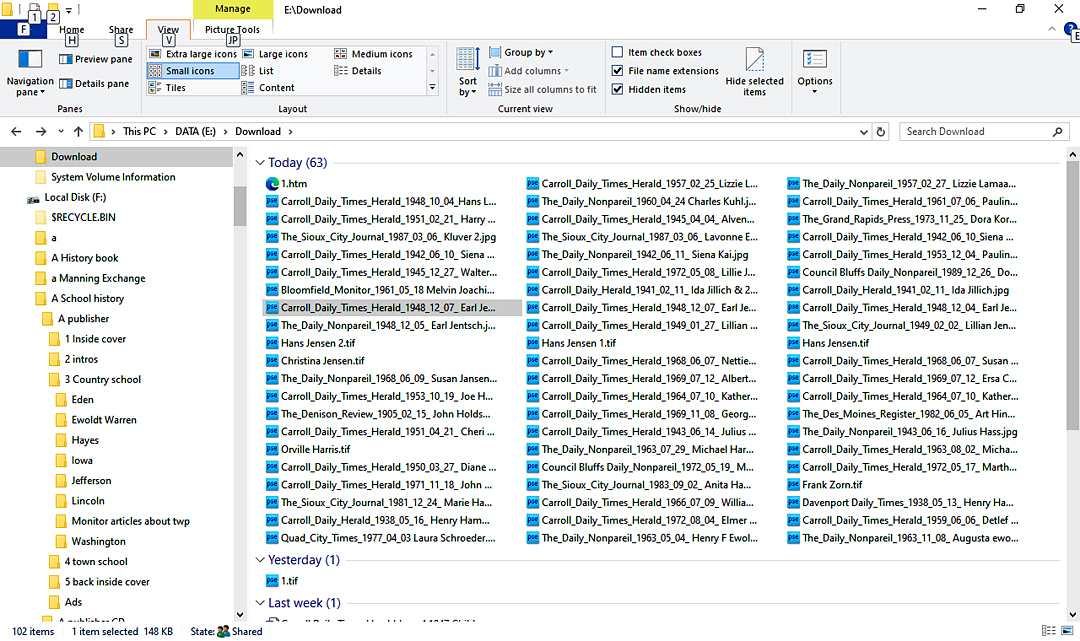Switch to Medium icons layout
This screenshot has width=1080, height=641.
373,54
